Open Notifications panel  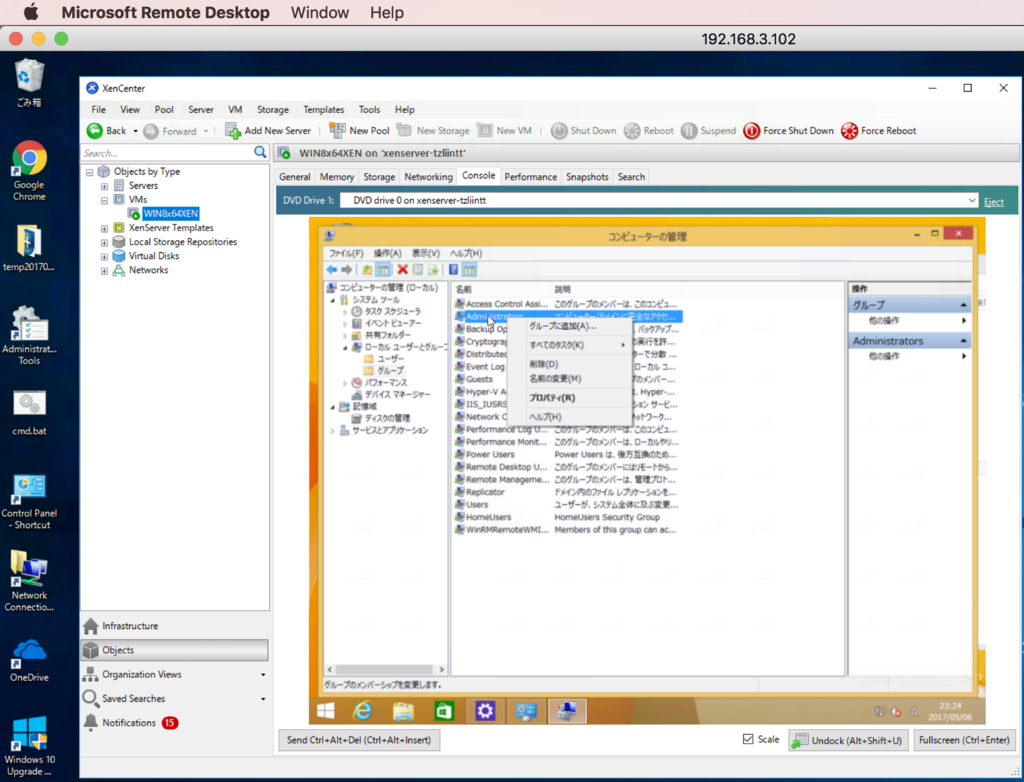point(174,723)
